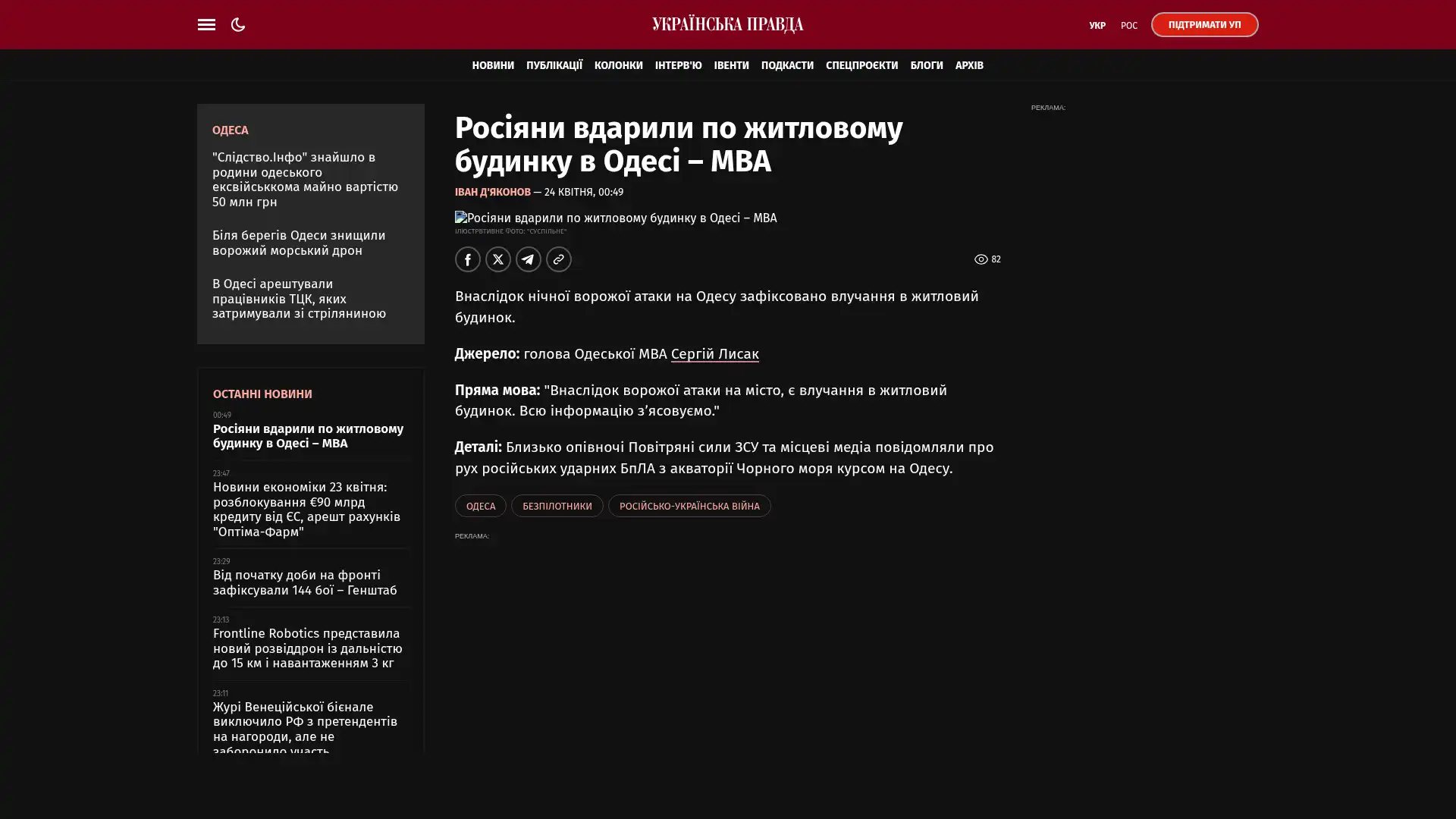Share article on Facebook icon
This screenshot has height=819, width=1456.
click(468, 259)
